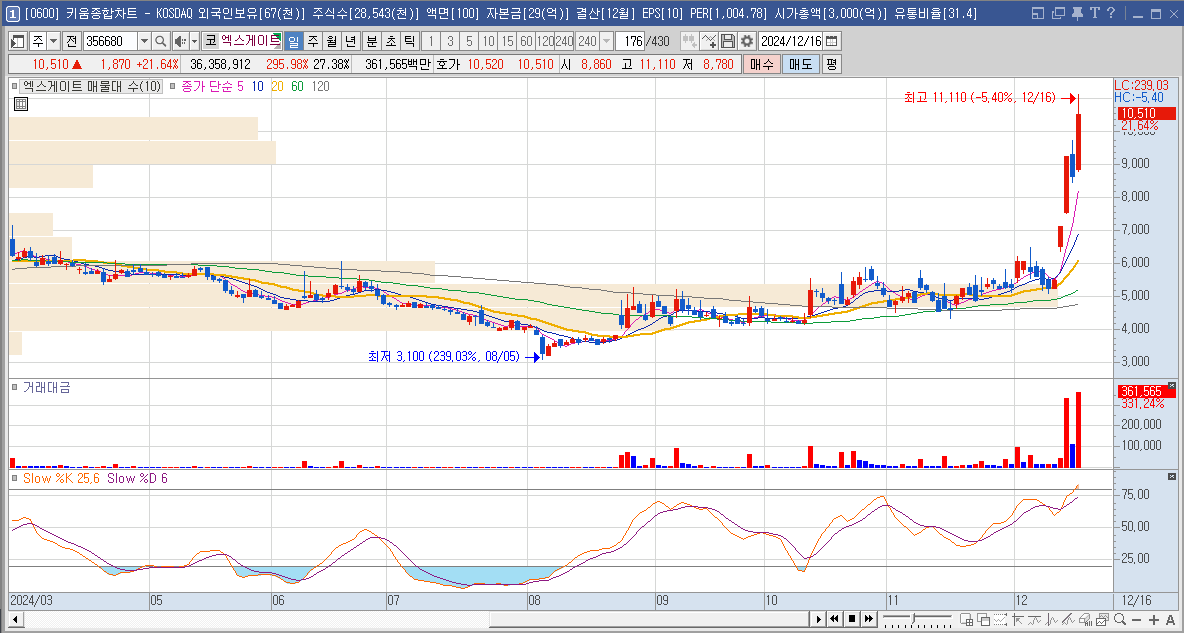The width and height of the screenshot is (1184, 633).
Task: Click the add candle chart icon
Action: click(689, 41)
